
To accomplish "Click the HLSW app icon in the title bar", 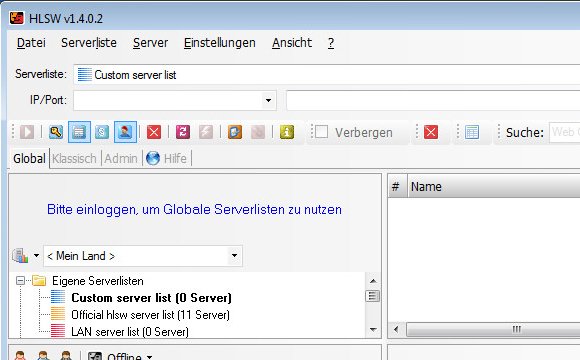I will [x=17, y=17].
